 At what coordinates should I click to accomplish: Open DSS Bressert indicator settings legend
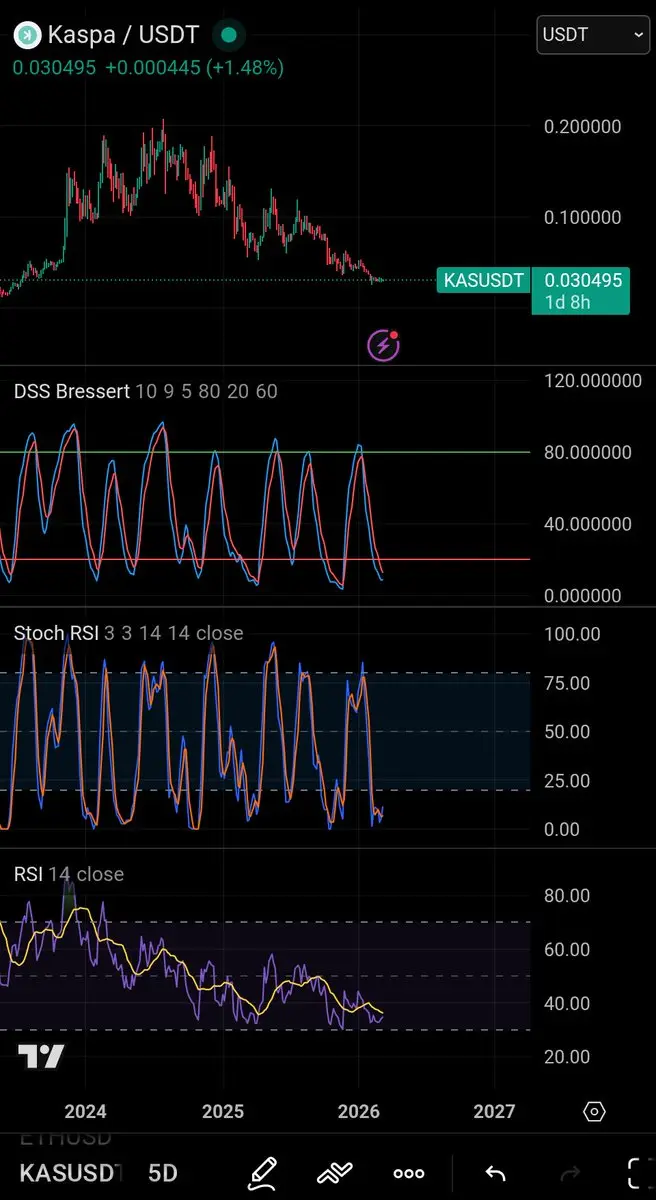(146, 392)
